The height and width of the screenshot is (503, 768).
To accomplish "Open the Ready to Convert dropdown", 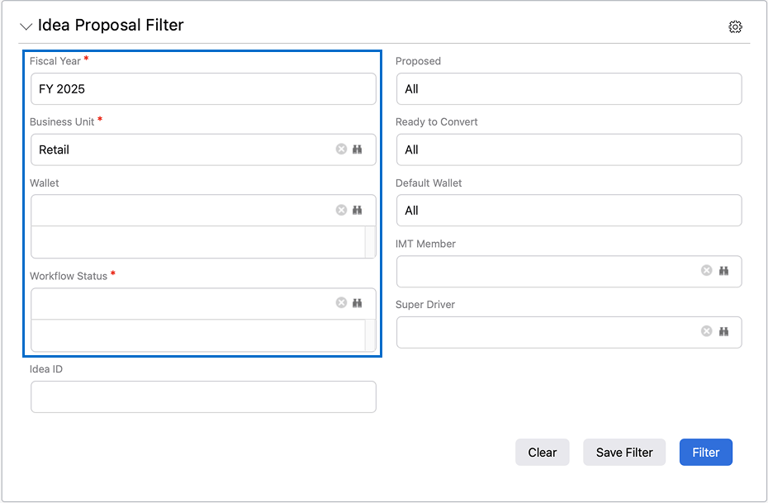I will [568, 150].
